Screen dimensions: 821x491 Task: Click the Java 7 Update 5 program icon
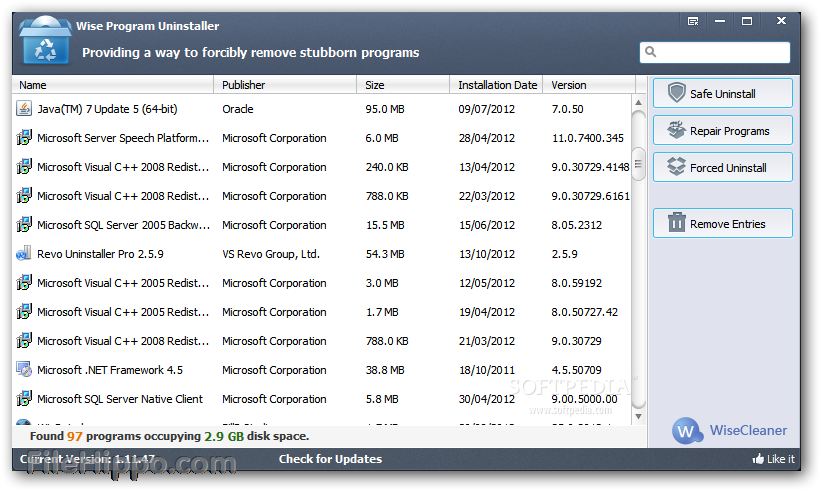[x=24, y=108]
